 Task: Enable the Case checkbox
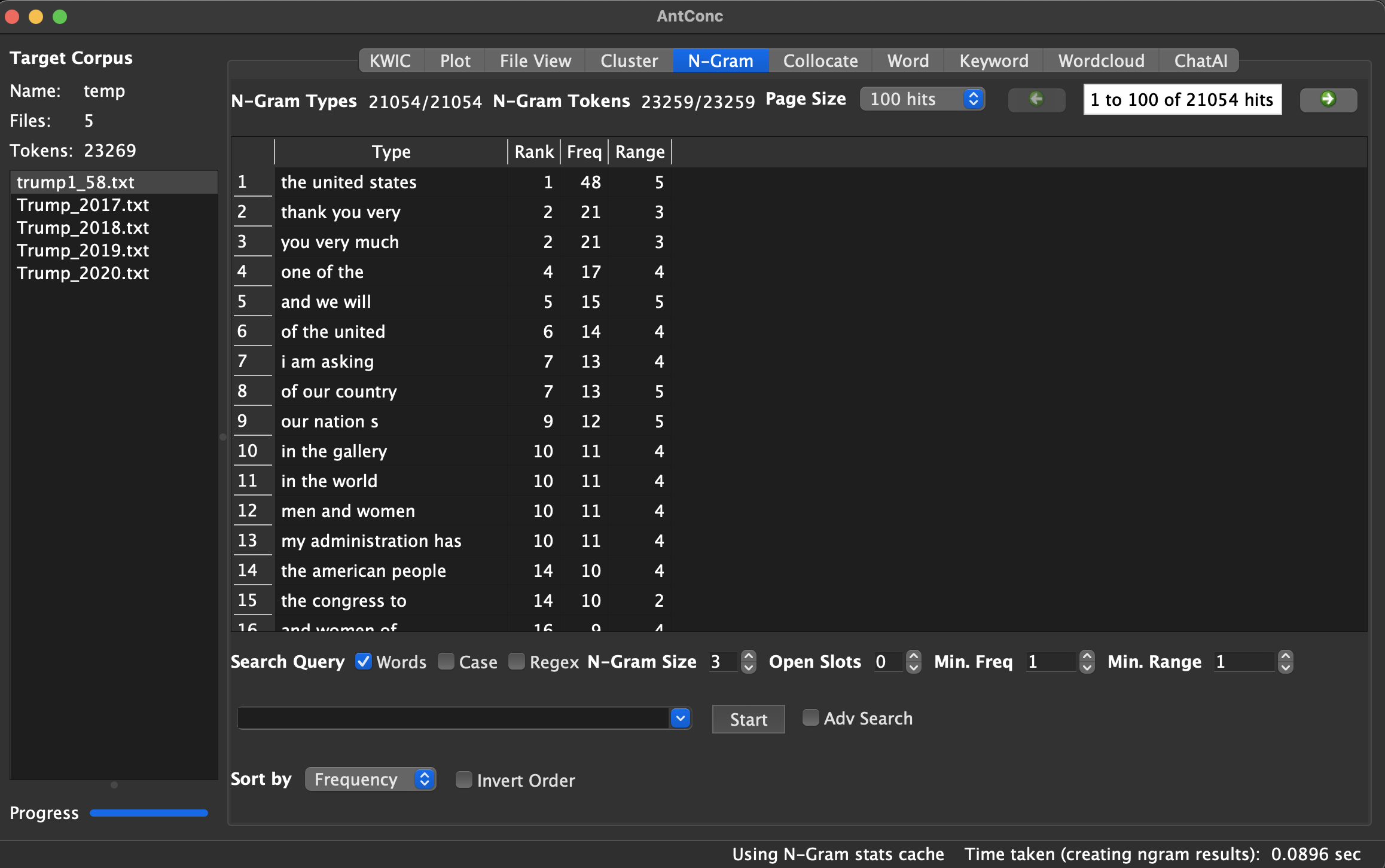[446, 661]
